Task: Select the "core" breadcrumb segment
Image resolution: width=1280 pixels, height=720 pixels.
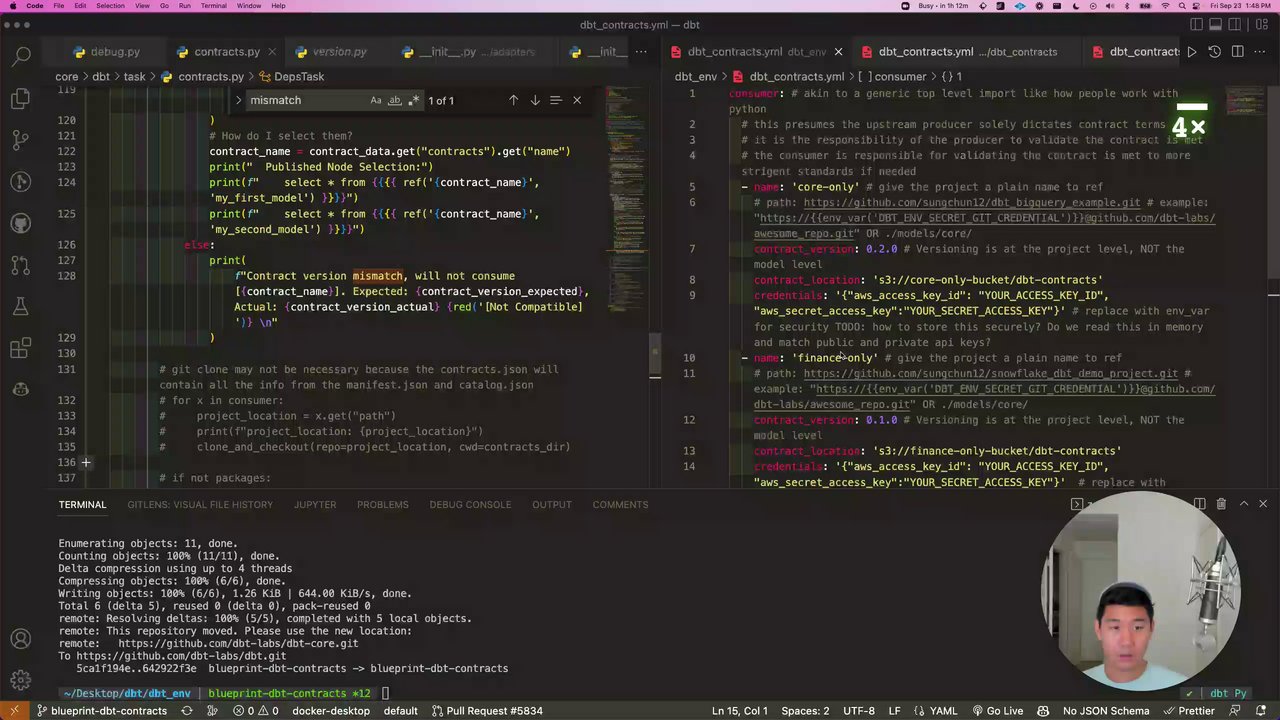Action: [x=67, y=77]
